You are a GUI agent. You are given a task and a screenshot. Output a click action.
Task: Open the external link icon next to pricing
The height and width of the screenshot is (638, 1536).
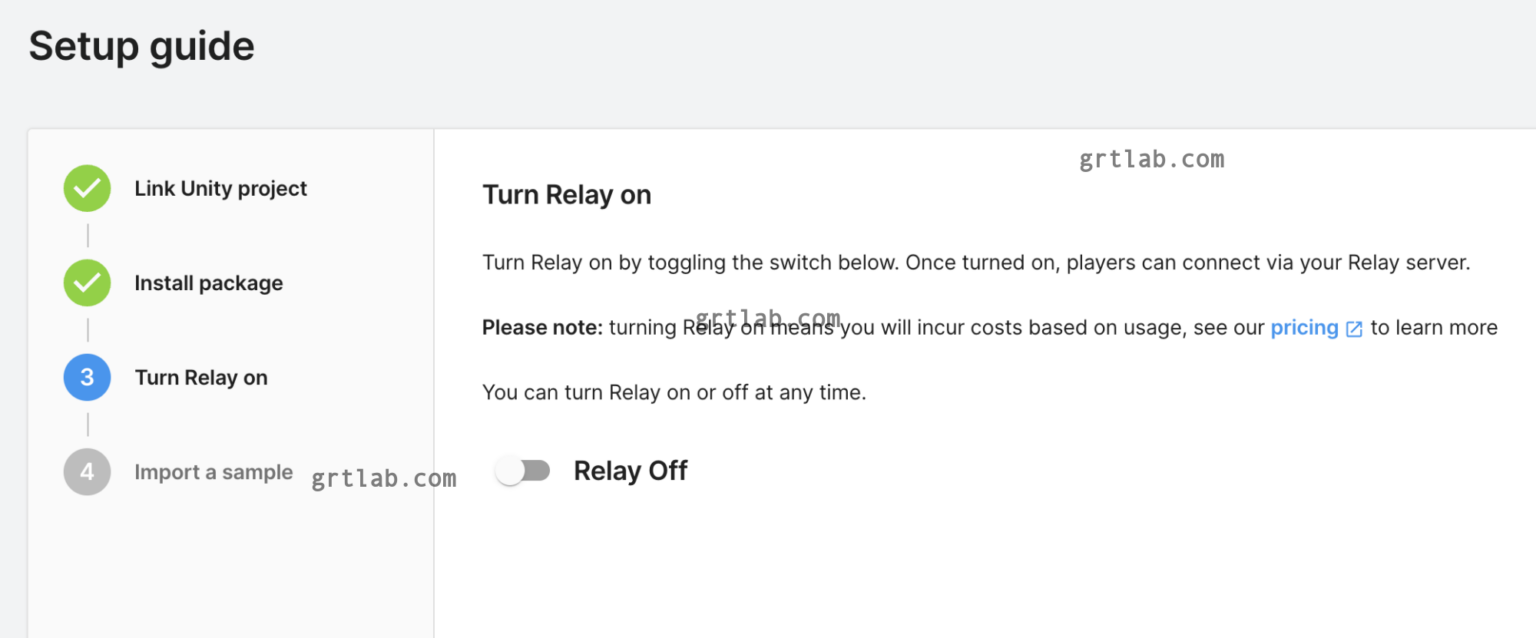click(x=1356, y=328)
